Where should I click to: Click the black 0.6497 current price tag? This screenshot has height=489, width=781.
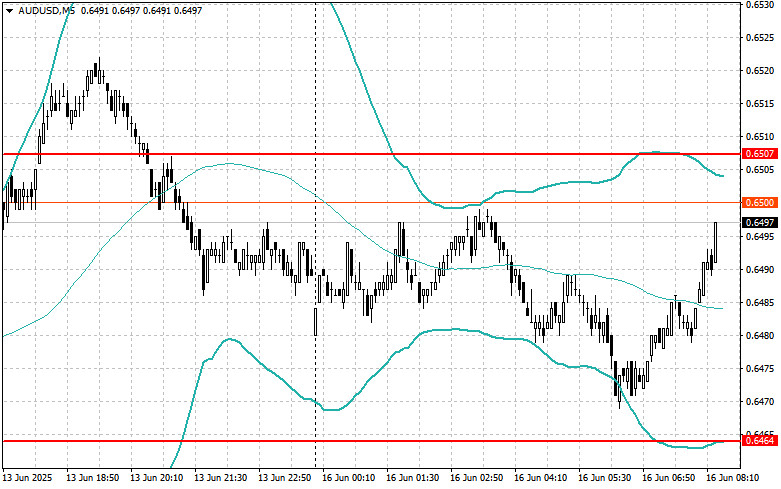point(760,222)
